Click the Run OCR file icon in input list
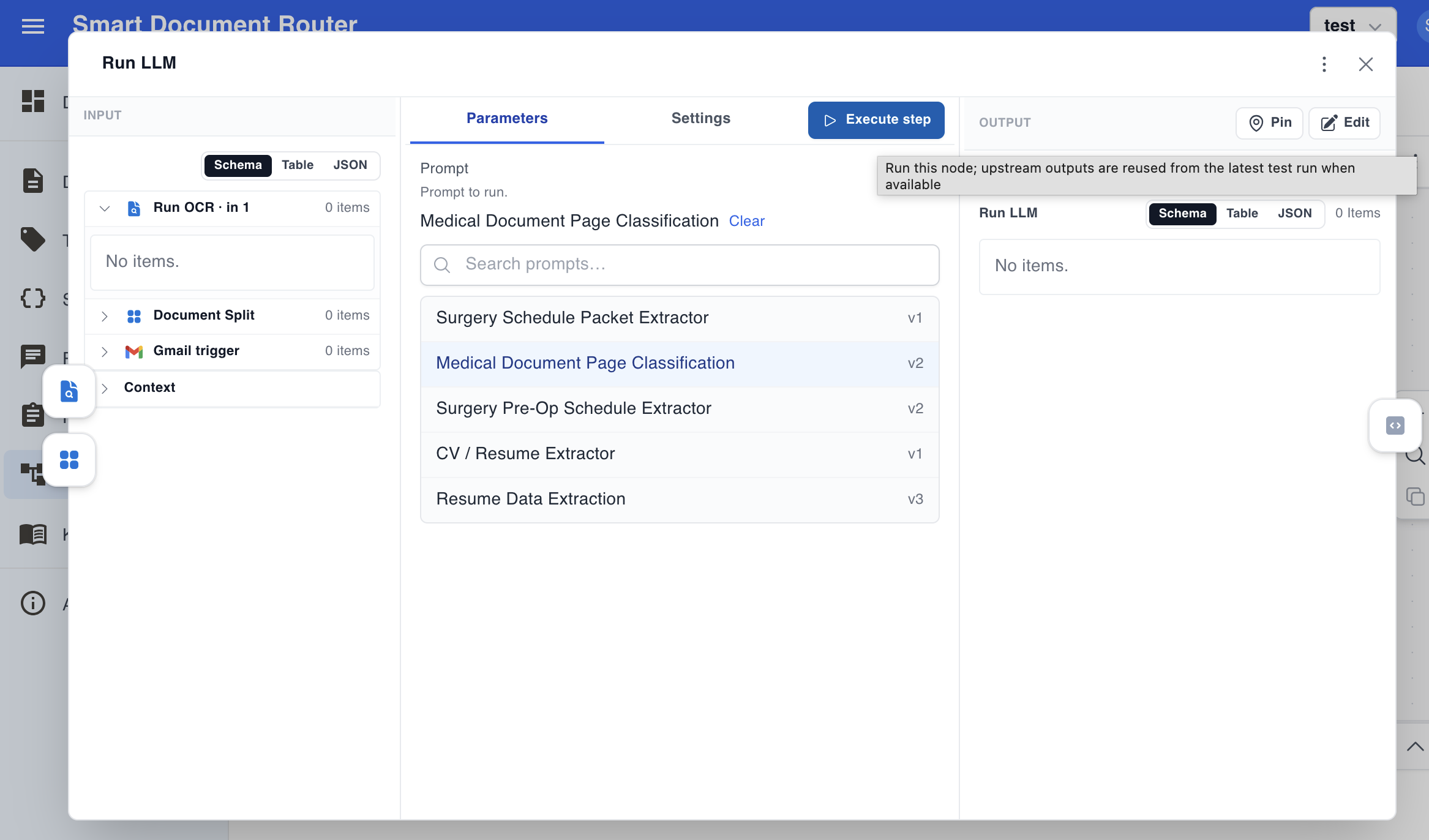 pos(134,208)
